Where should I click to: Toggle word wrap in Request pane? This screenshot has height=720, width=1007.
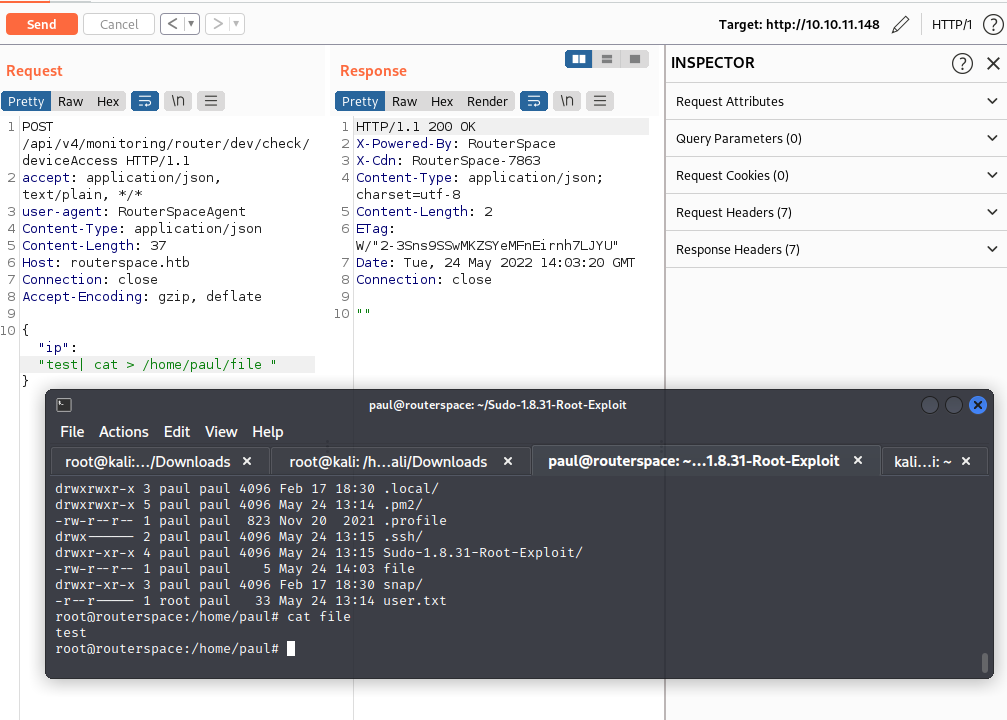point(145,101)
